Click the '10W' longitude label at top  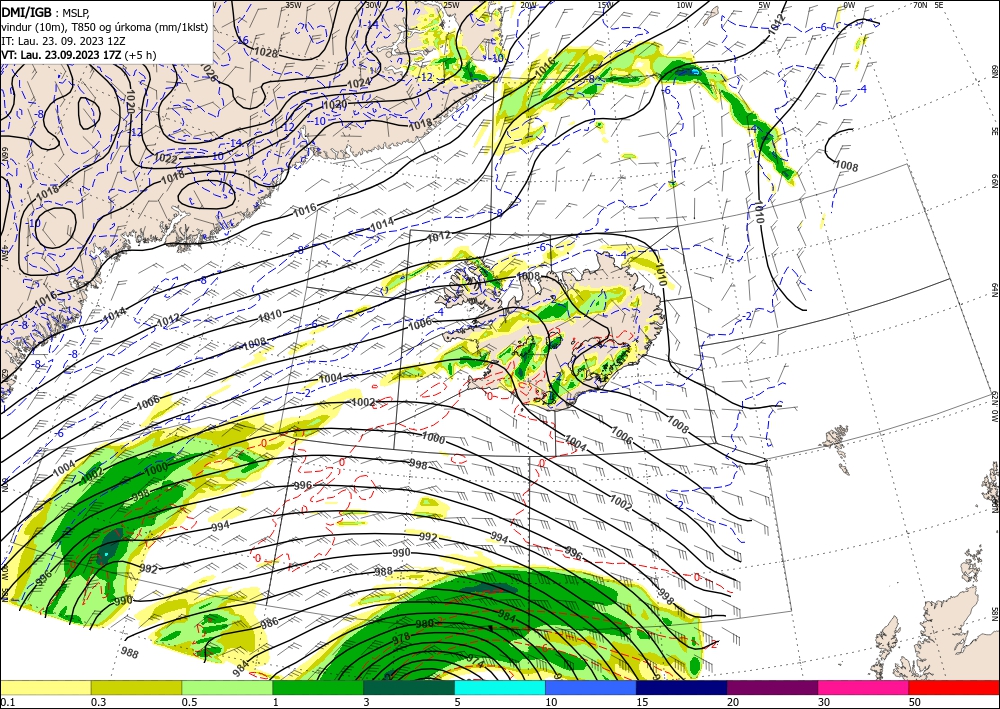684,5
